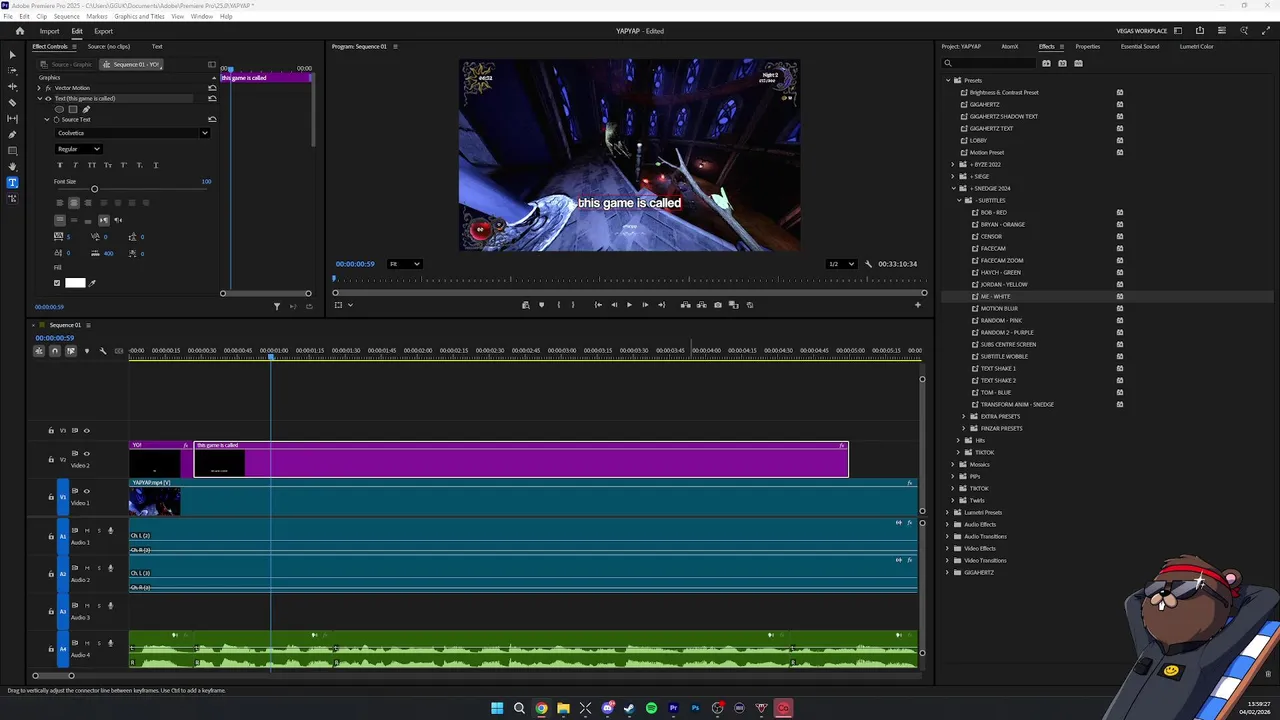Open the Coolvetica font dropdown
Viewport: 1280px width, 720px height.
[x=133, y=133]
